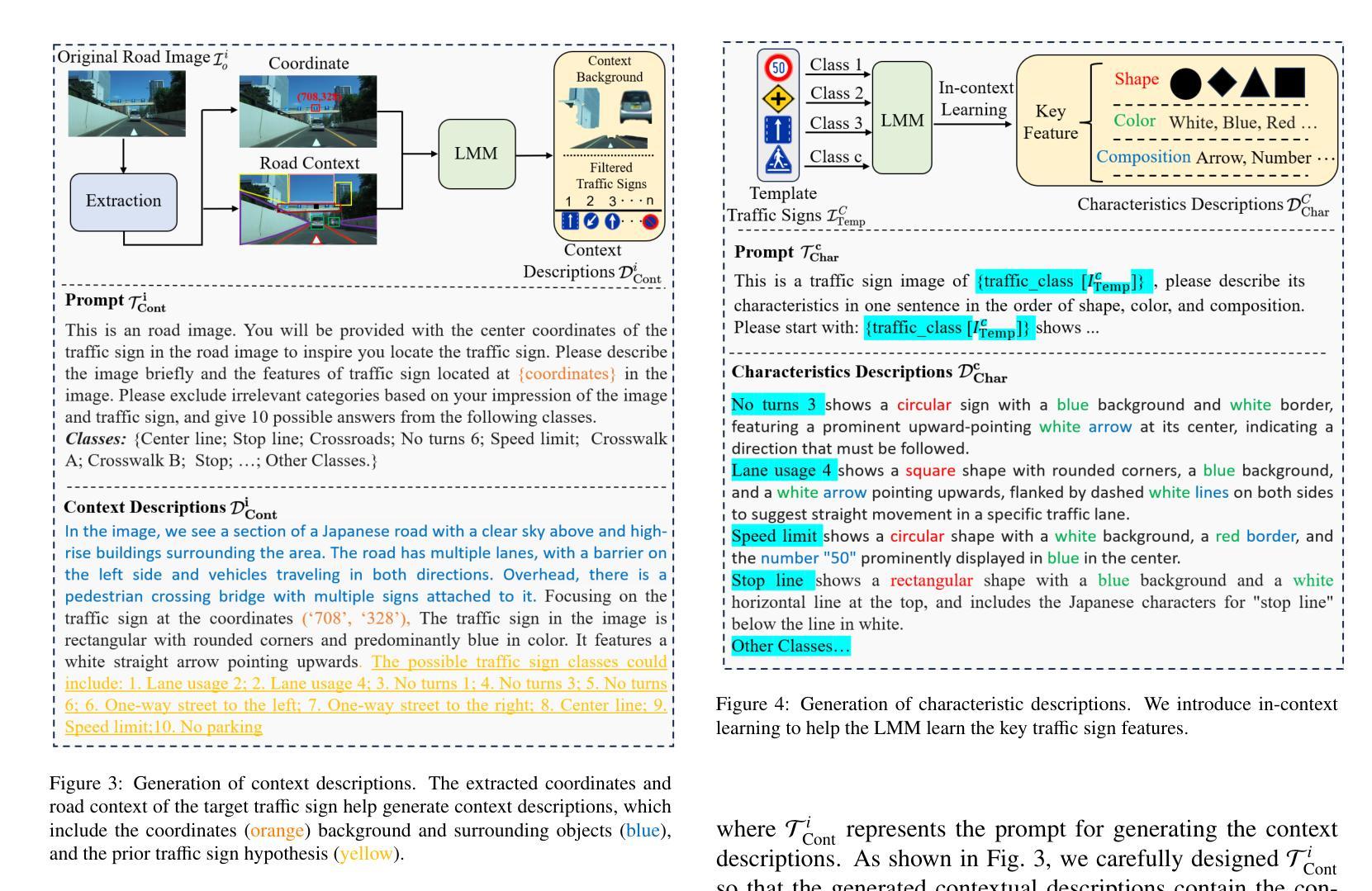This screenshot has width=1372, height=891.
Task: Click the 'Arrow, Number' text
Action: (x=1253, y=158)
